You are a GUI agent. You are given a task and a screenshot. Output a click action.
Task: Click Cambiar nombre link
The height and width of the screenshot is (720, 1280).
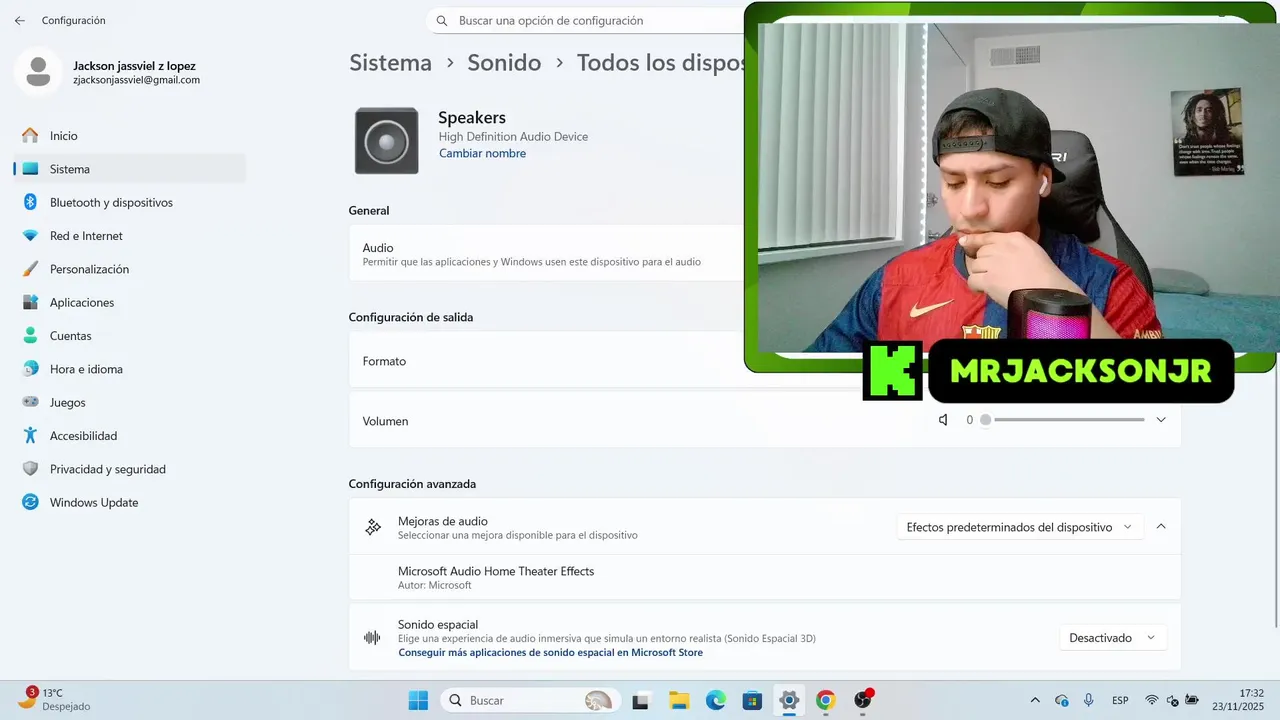(x=482, y=153)
